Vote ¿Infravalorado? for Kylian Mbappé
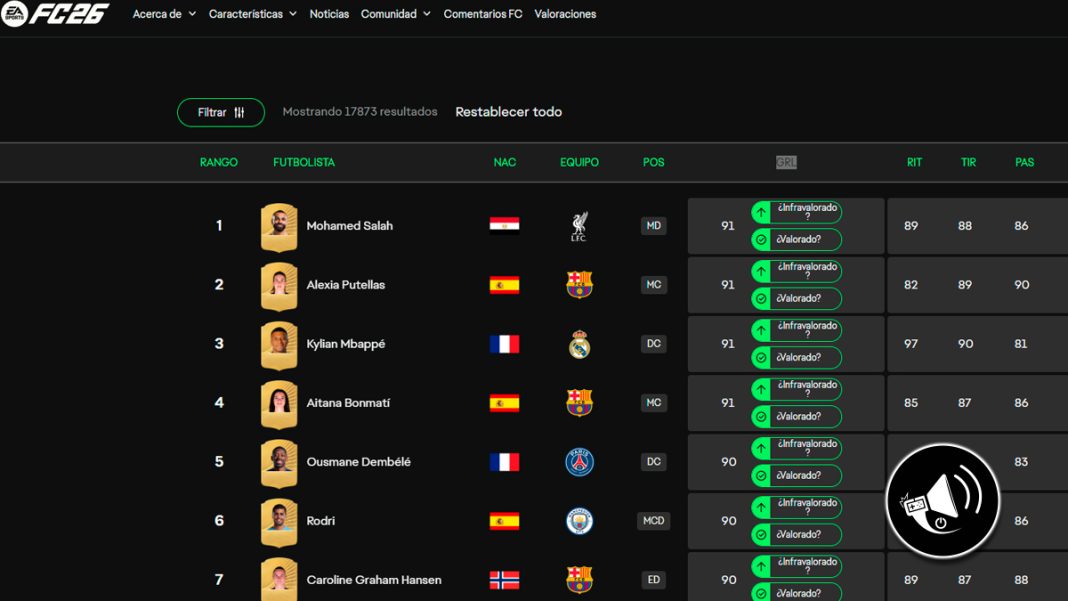This screenshot has width=1068, height=601. click(796, 330)
